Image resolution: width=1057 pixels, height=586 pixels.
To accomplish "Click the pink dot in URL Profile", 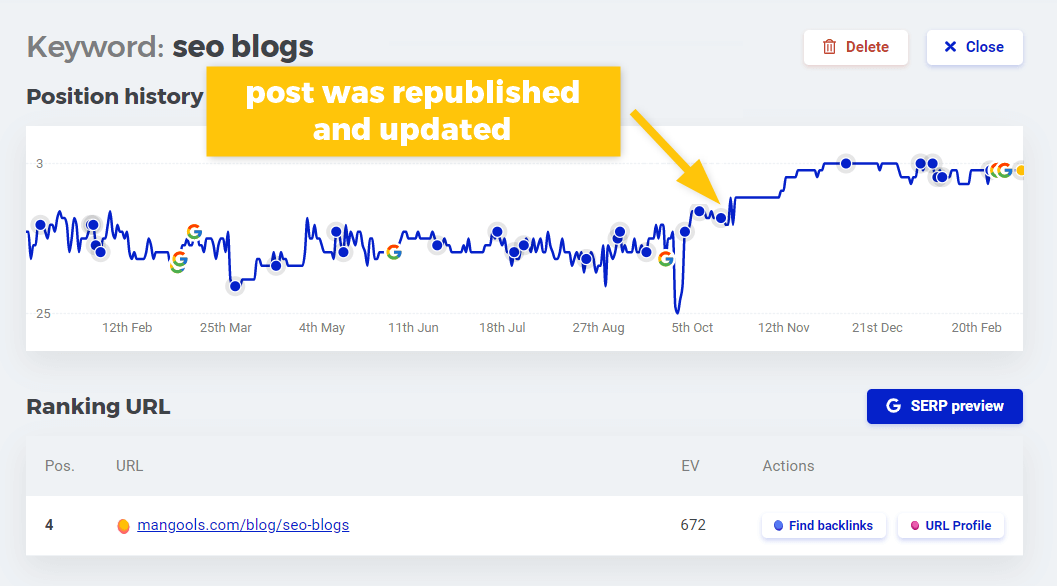I will click(x=915, y=526).
